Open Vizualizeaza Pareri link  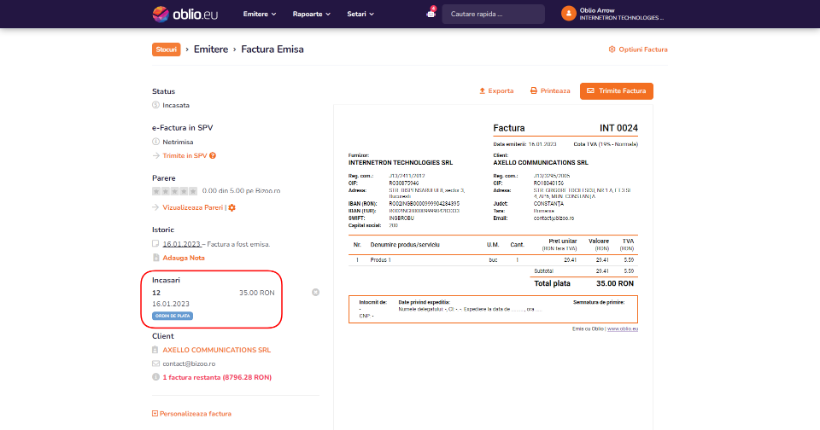coord(192,208)
